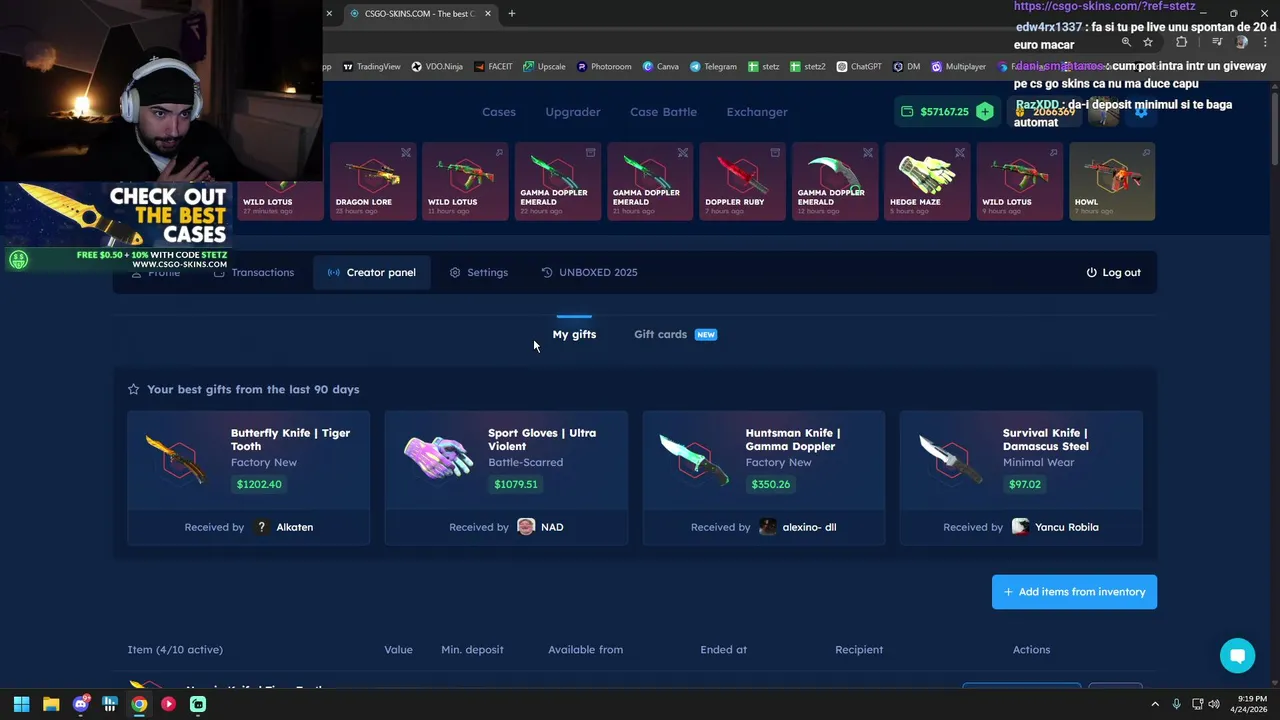The image size is (1280, 720).
Task: Open the Dragon Lore recent drop card
Action: [x=373, y=181]
